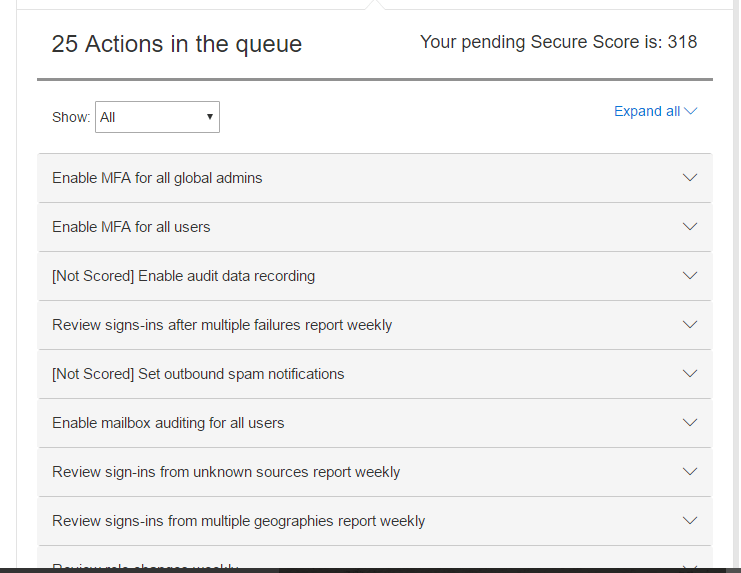Screen dimensions: 741x573
Task: Click chevron on mailbox auditing row
Action: (x=689, y=423)
